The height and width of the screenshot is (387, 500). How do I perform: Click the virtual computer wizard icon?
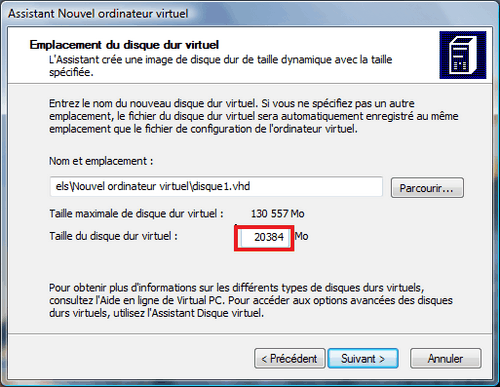pos(463,55)
